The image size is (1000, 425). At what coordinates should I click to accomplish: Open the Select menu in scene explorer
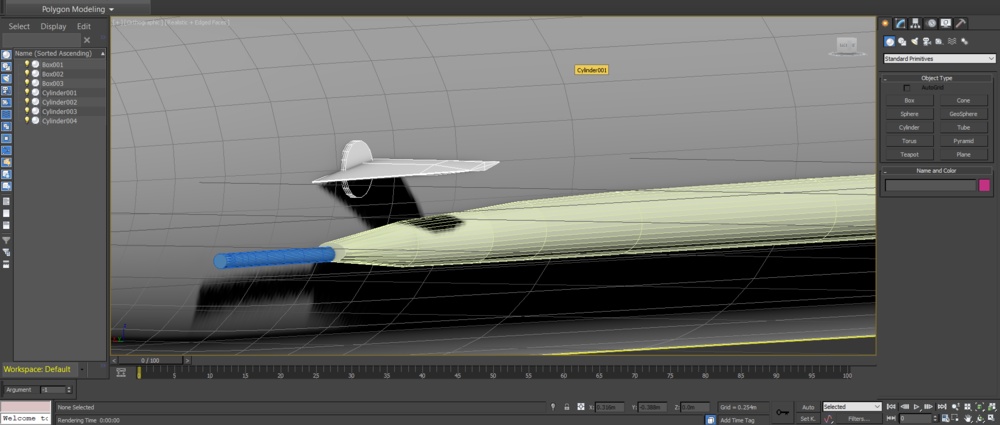coord(19,26)
